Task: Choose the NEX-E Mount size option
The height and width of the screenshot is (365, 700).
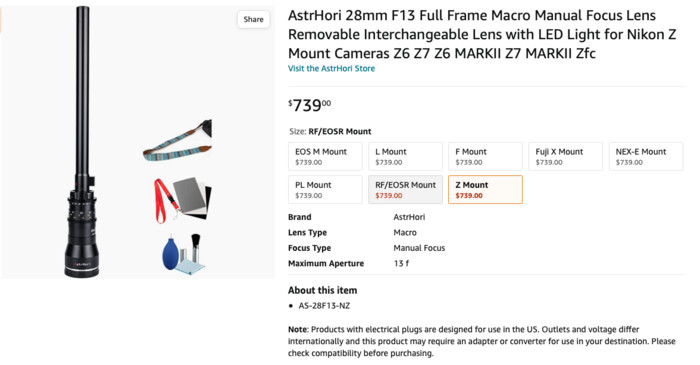Action: pos(646,156)
